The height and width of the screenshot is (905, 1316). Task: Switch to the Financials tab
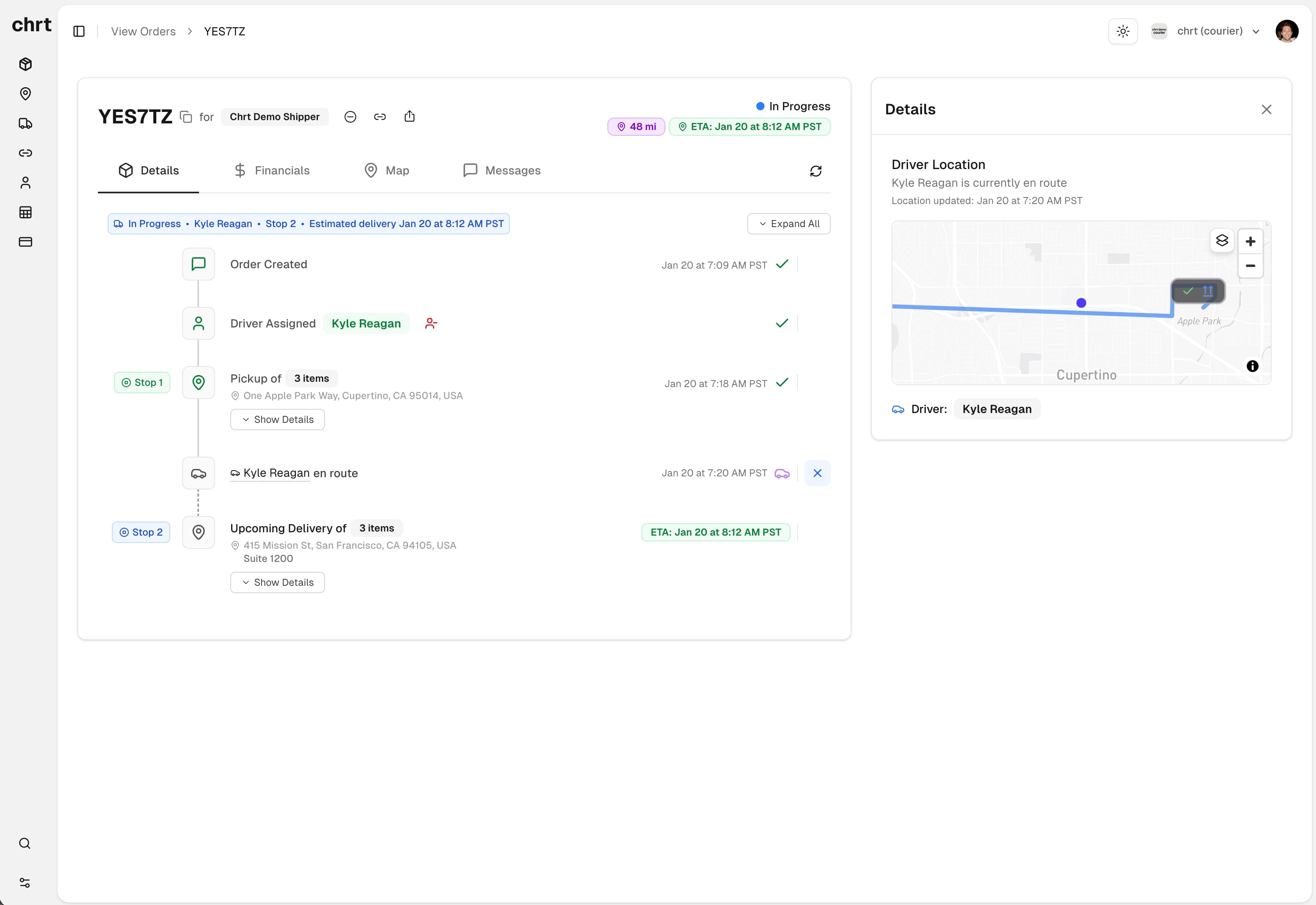(x=272, y=170)
